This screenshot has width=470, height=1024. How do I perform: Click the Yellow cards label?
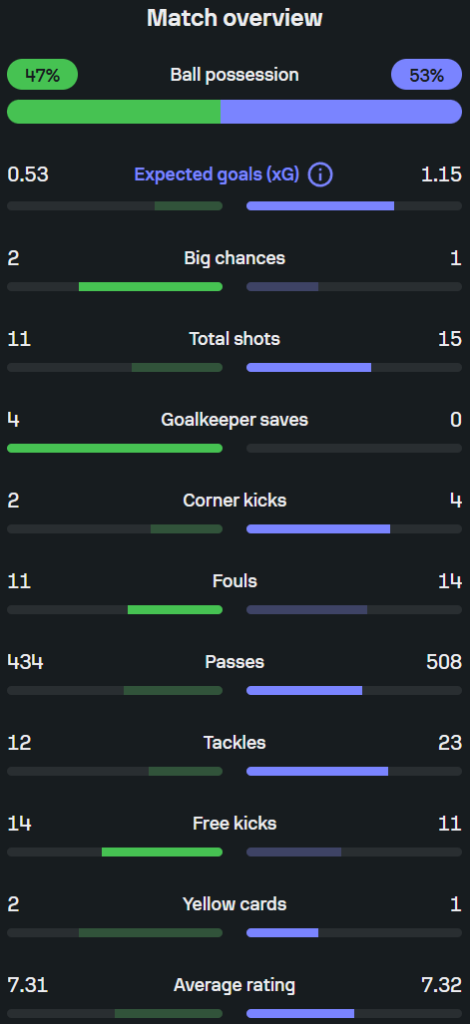[x=234, y=904]
